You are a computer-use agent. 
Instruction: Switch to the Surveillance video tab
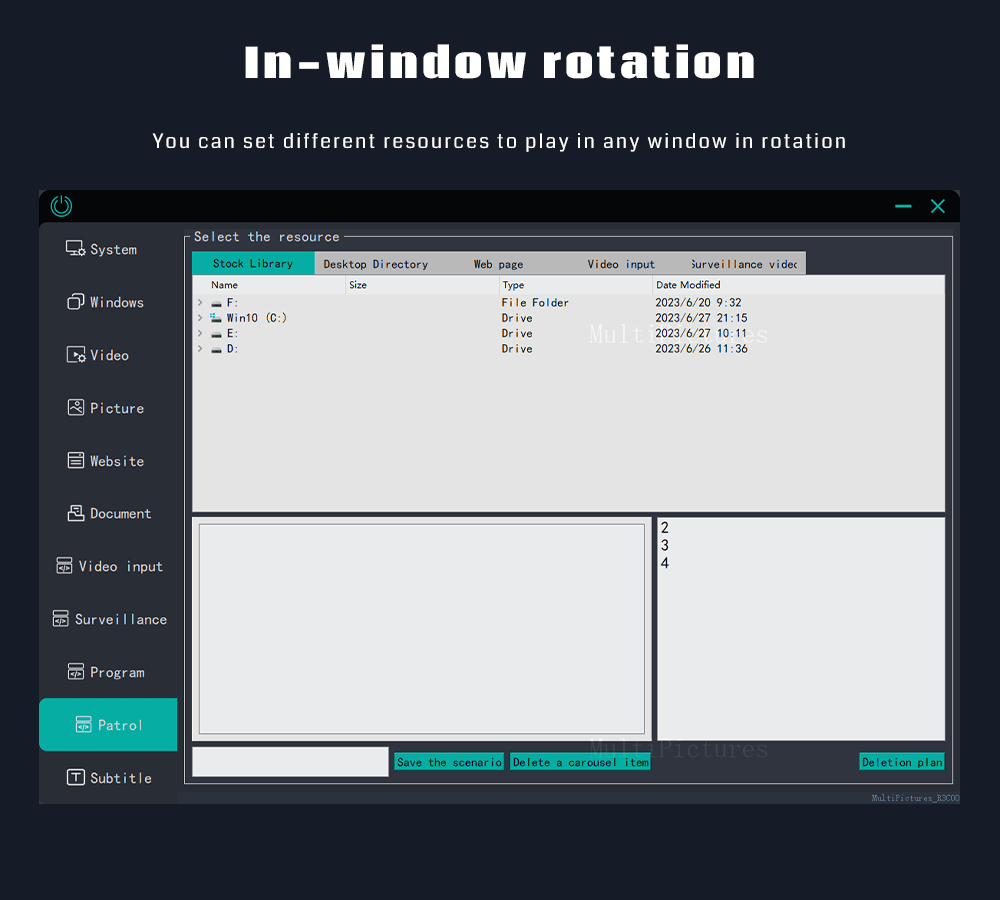(x=743, y=263)
